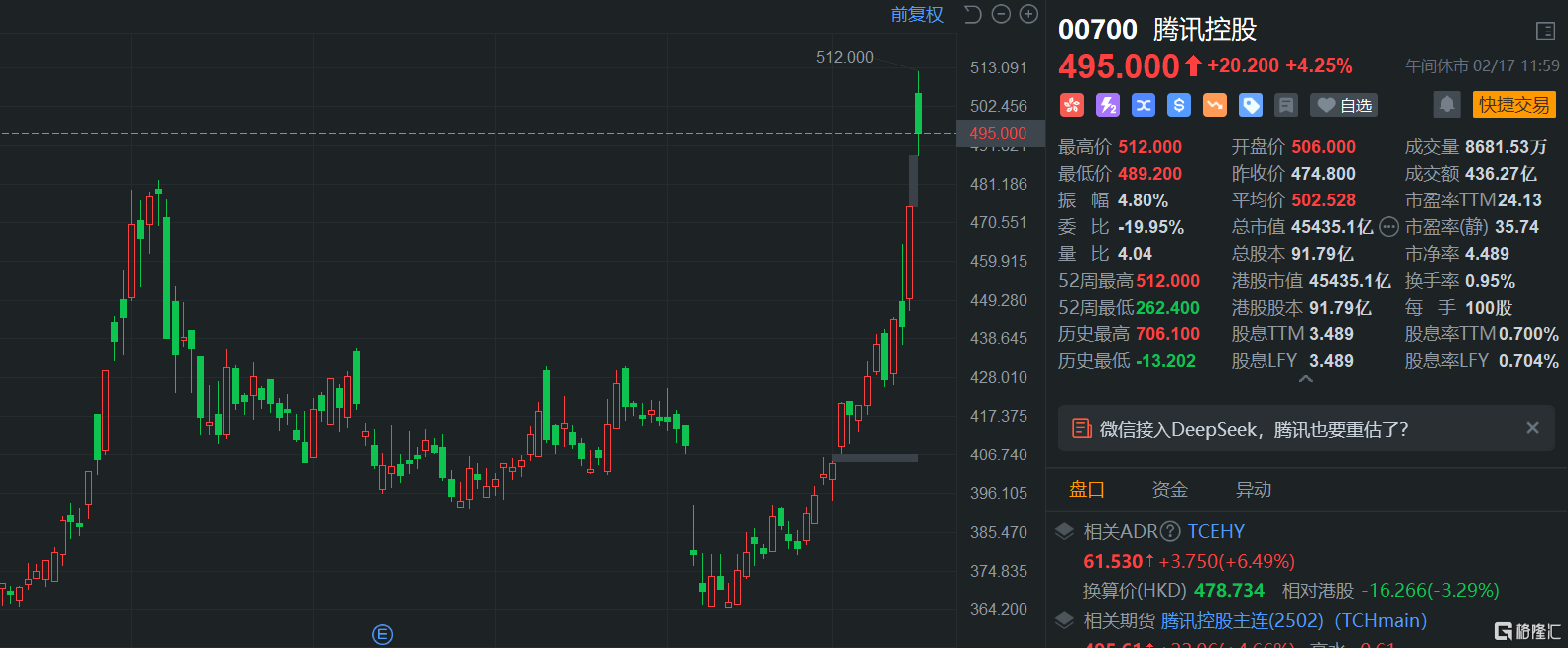Image resolution: width=1568 pixels, height=648 pixels.
Task: Click the 昨收价 474.800 value
Action: (1323, 173)
